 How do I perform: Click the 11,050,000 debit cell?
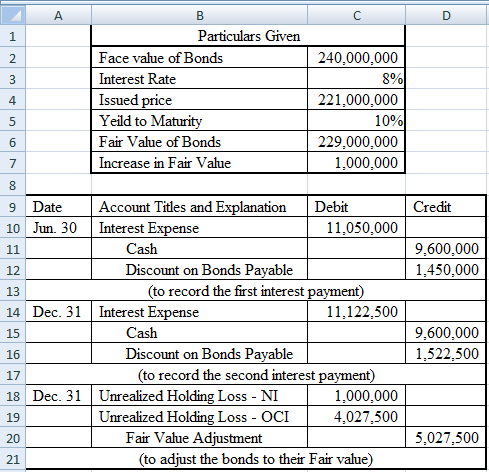coord(356,228)
